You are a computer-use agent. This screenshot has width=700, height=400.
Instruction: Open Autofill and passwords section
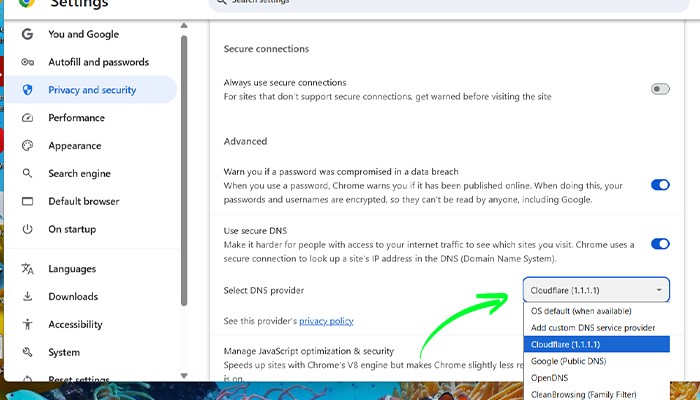[99, 62]
